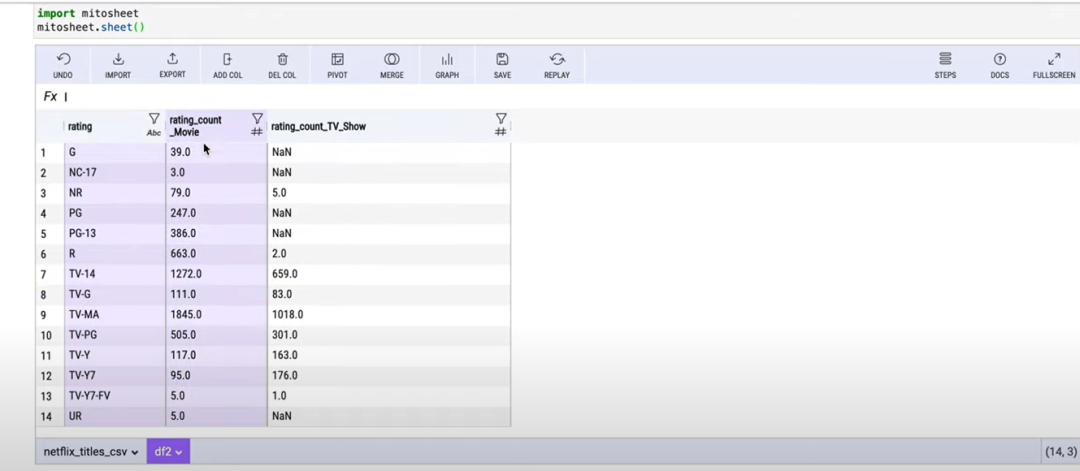Click the rating cell TV-14

point(114,274)
